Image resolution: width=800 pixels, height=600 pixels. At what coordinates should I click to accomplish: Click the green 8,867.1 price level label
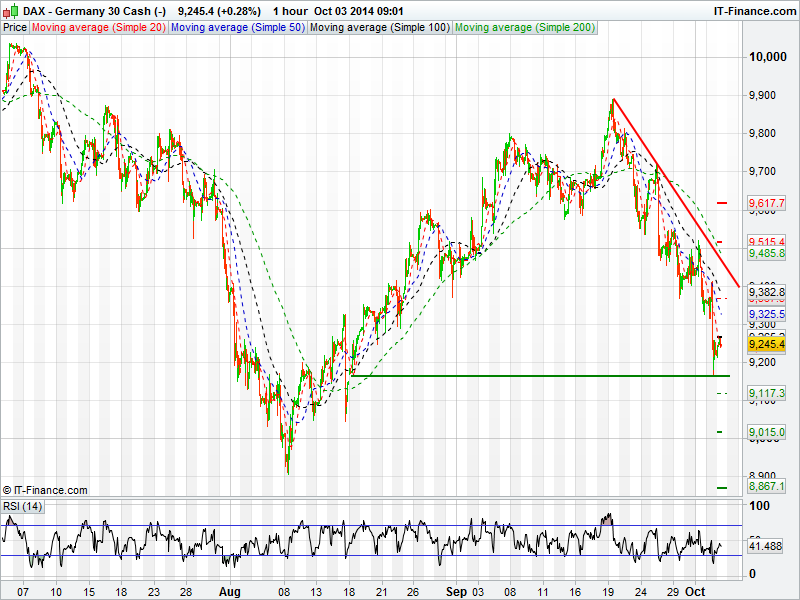[x=766, y=487]
